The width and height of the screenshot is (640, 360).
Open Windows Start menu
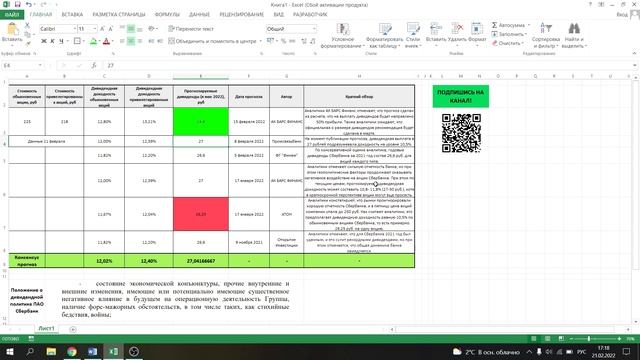[9, 351]
